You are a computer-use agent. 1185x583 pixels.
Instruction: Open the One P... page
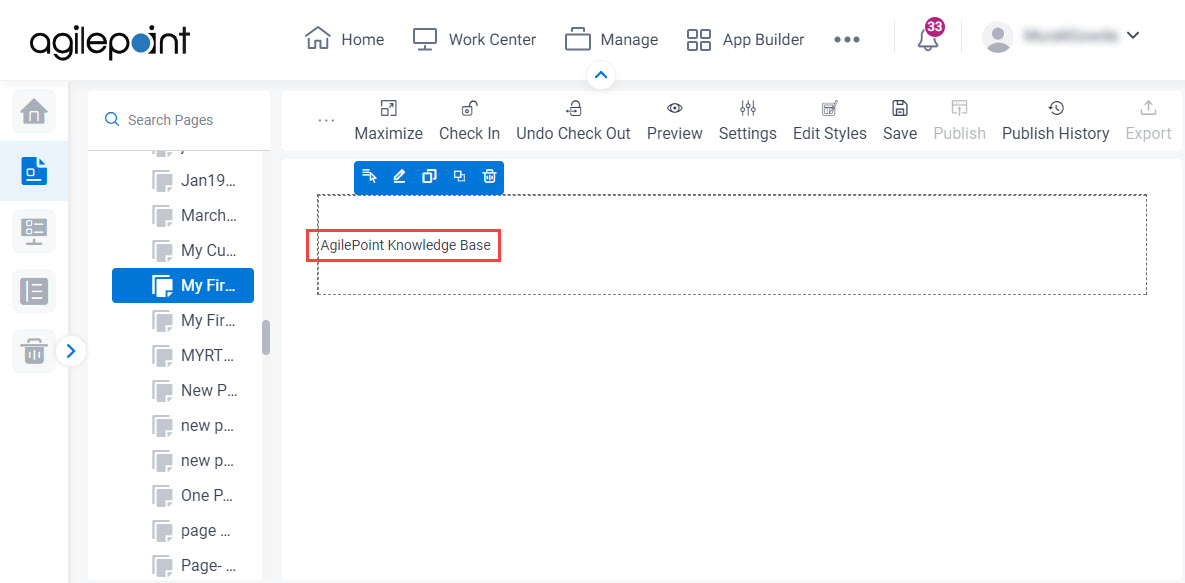click(195, 495)
